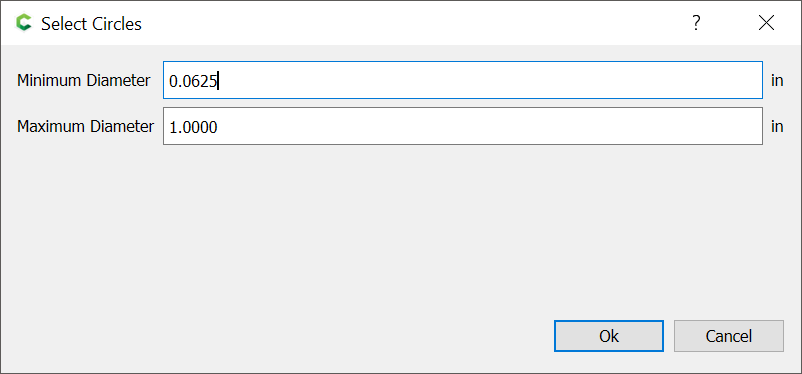This screenshot has width=802, height=374.
Task: Click the gap between Ok and Cancel
Action: click(669, 336)
